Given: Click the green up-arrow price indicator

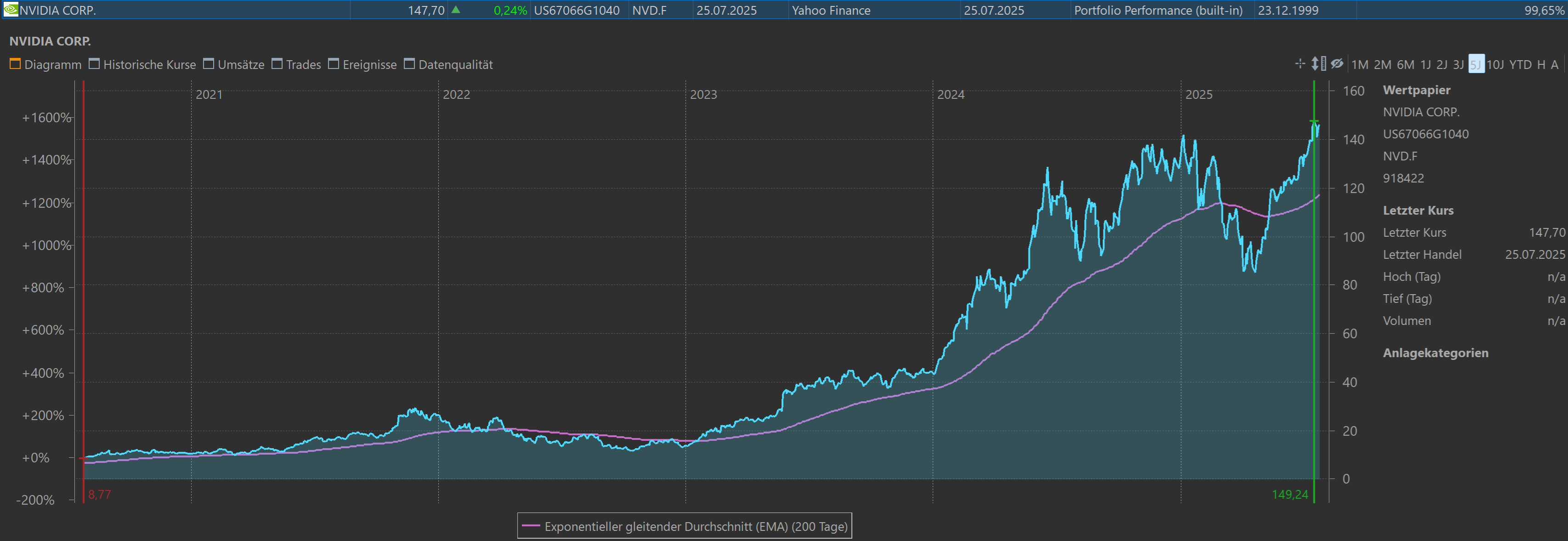Looking at the screenshot, I should (x=455, y=10).
